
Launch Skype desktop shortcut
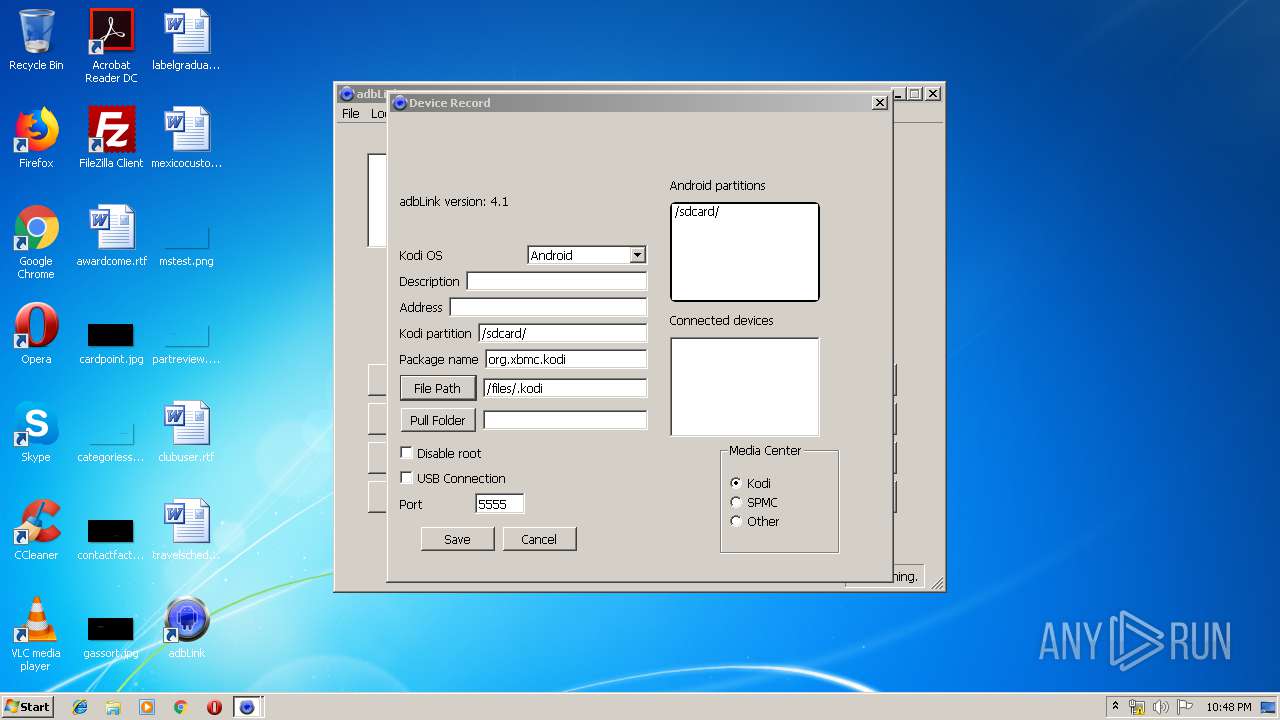tap(36, 432)
